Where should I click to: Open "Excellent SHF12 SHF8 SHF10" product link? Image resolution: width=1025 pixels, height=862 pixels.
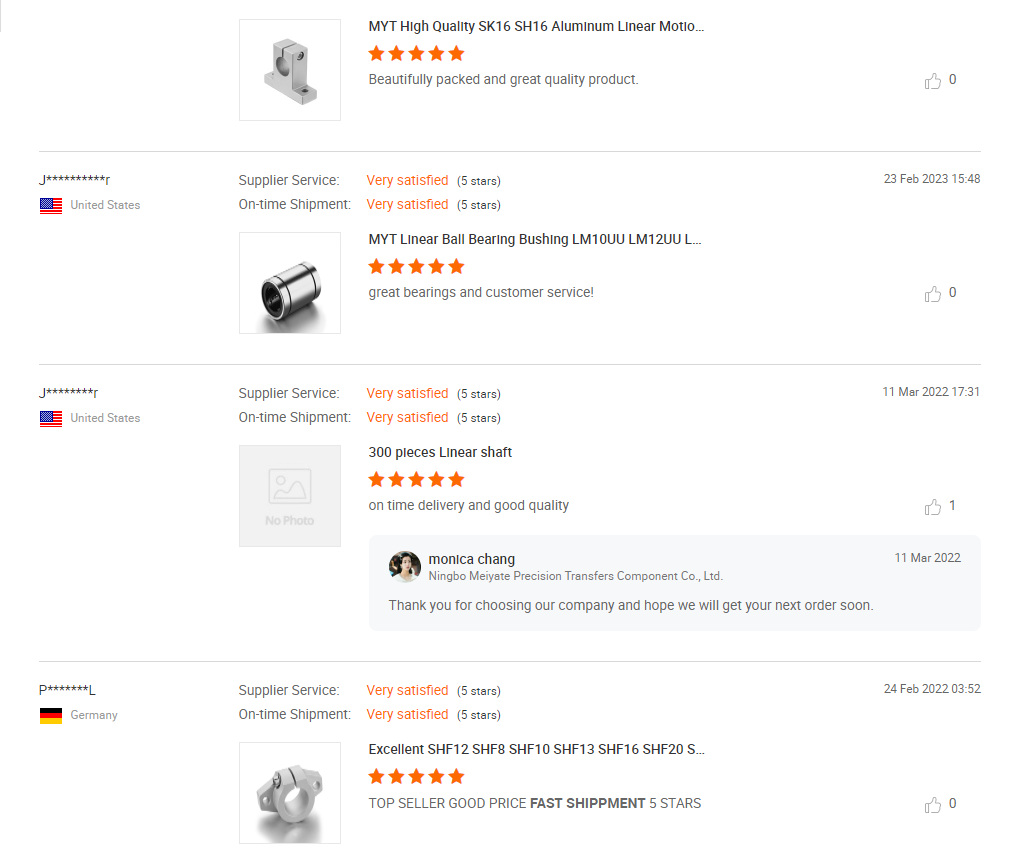[536, 750]
